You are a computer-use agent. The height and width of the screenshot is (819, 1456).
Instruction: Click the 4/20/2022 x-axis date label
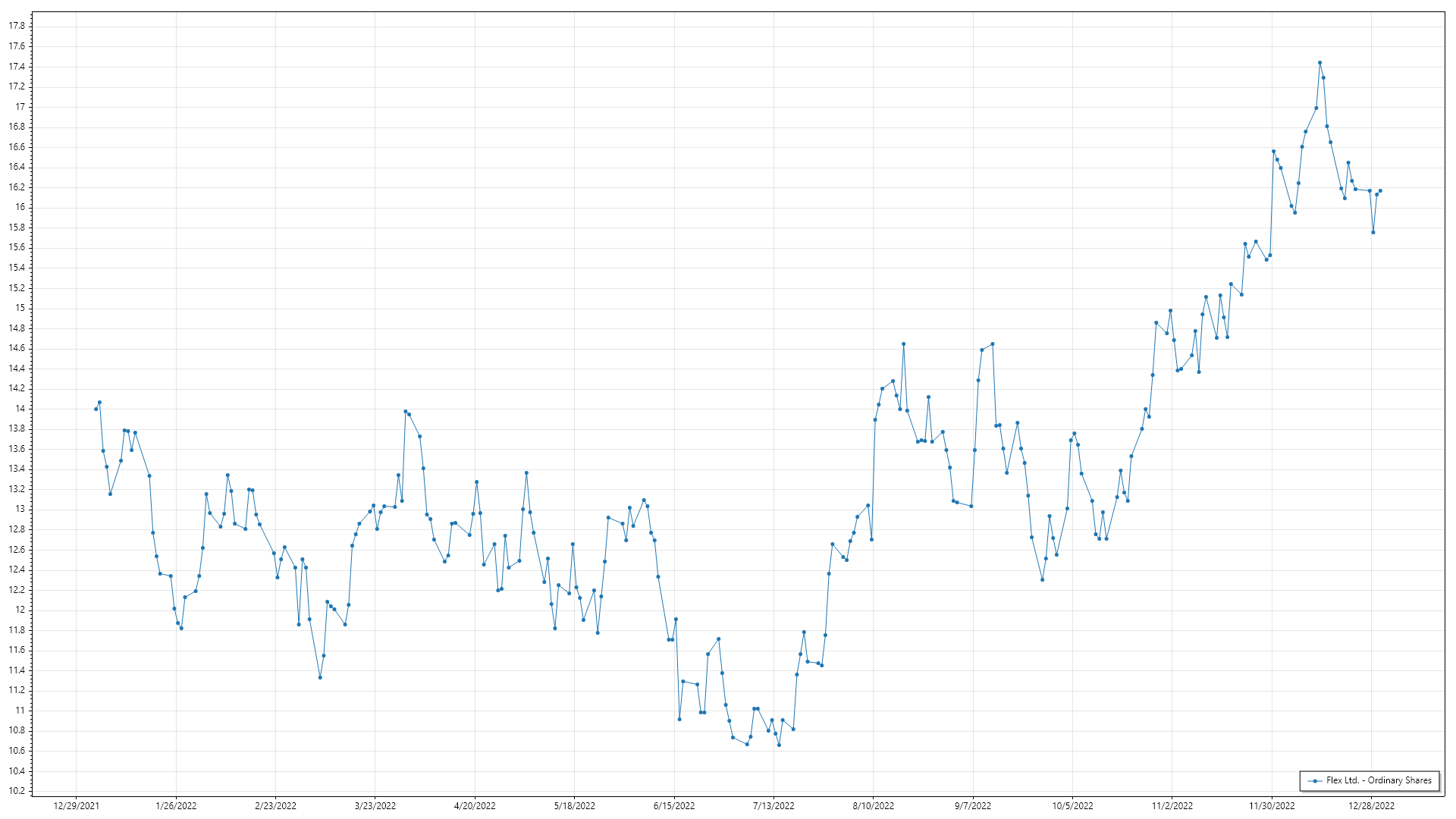point(475,805)
